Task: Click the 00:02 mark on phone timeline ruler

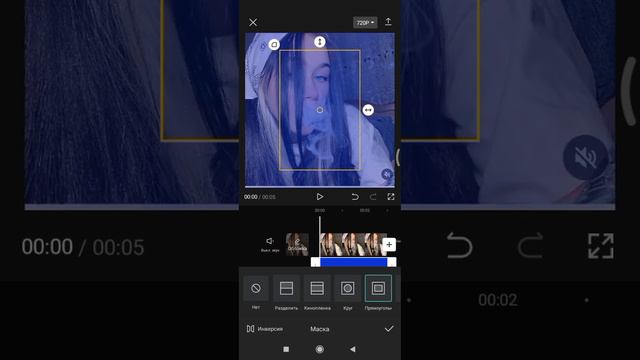Action: click(x=364, y=211)
